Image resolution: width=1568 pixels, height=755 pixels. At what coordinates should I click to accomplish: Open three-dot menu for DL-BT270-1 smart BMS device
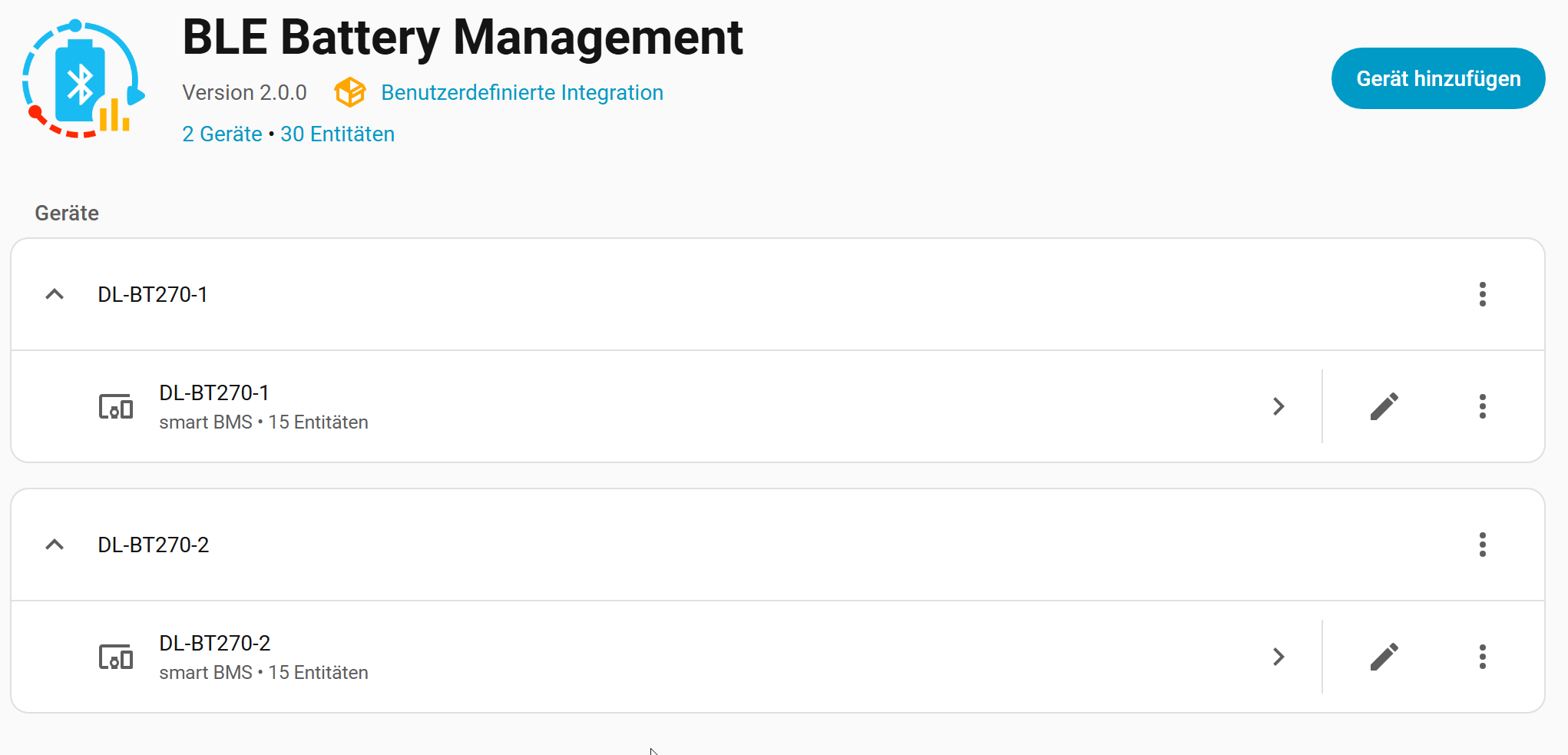(1482, 406)
